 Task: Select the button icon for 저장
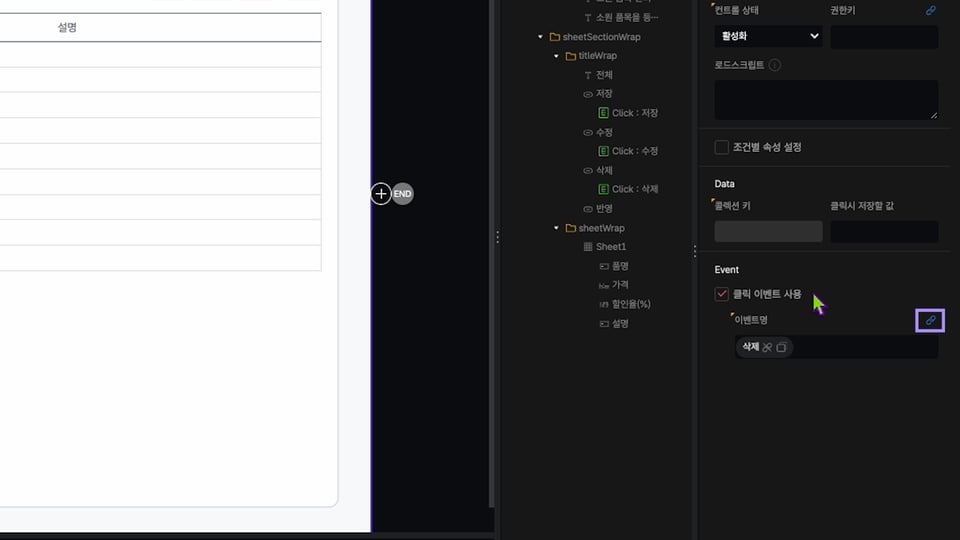[588, 94]
